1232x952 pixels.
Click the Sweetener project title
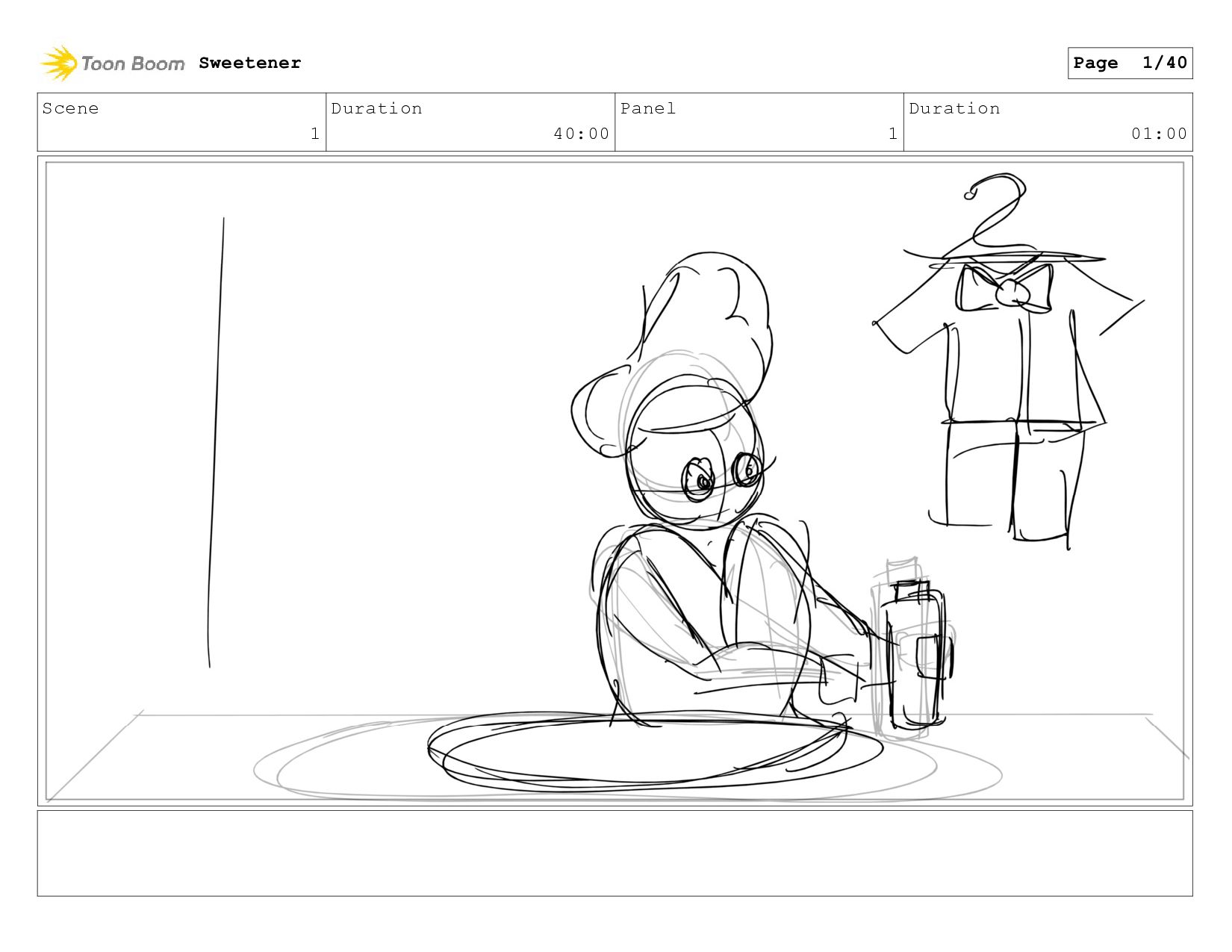250,63
